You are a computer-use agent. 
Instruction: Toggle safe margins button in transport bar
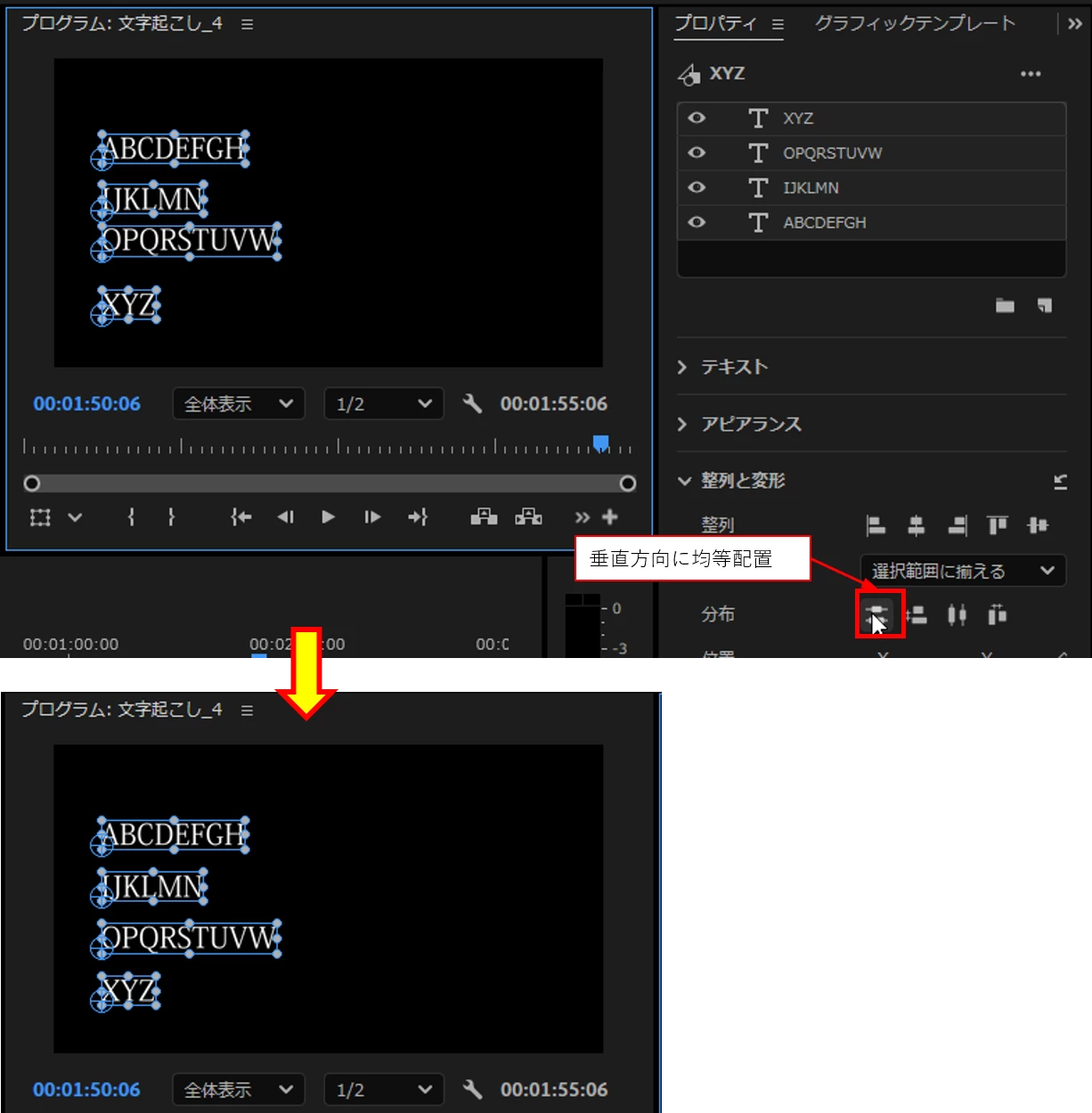[40, 517]
